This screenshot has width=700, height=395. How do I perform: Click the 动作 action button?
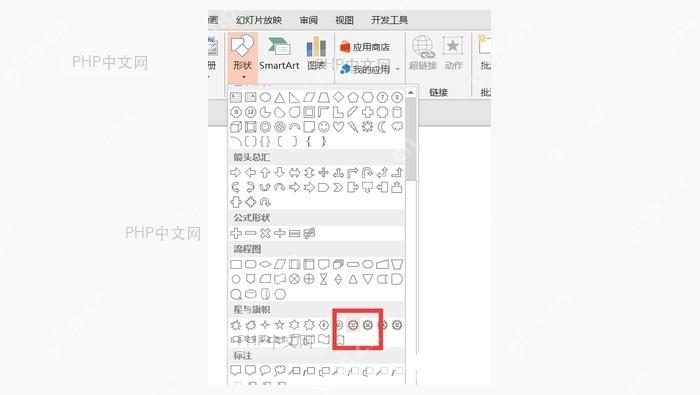453,53
